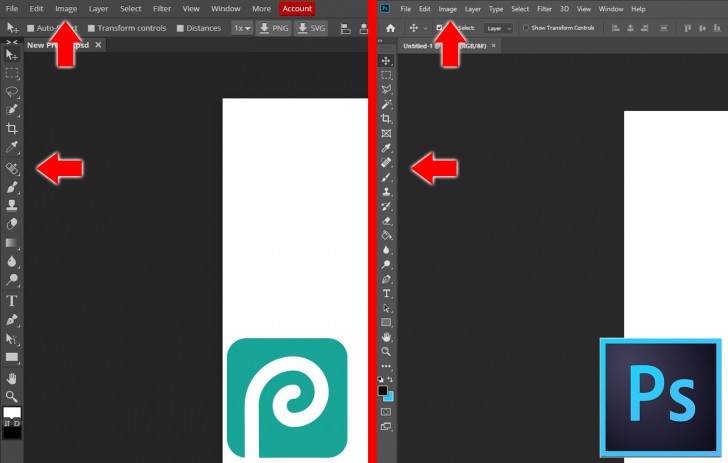
Task: Enable the Distances checkbox in Photopea
Action: (x=180, y=28)
